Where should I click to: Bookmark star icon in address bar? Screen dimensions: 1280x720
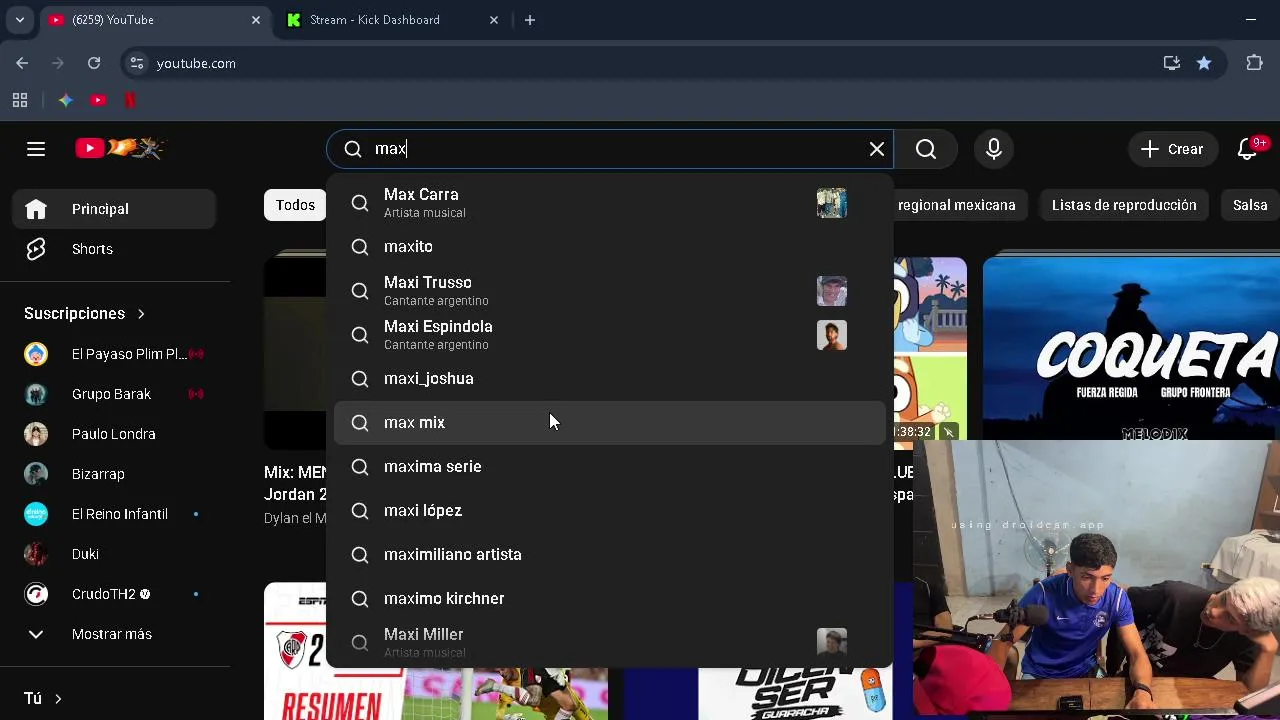[x=1204, y=63]
